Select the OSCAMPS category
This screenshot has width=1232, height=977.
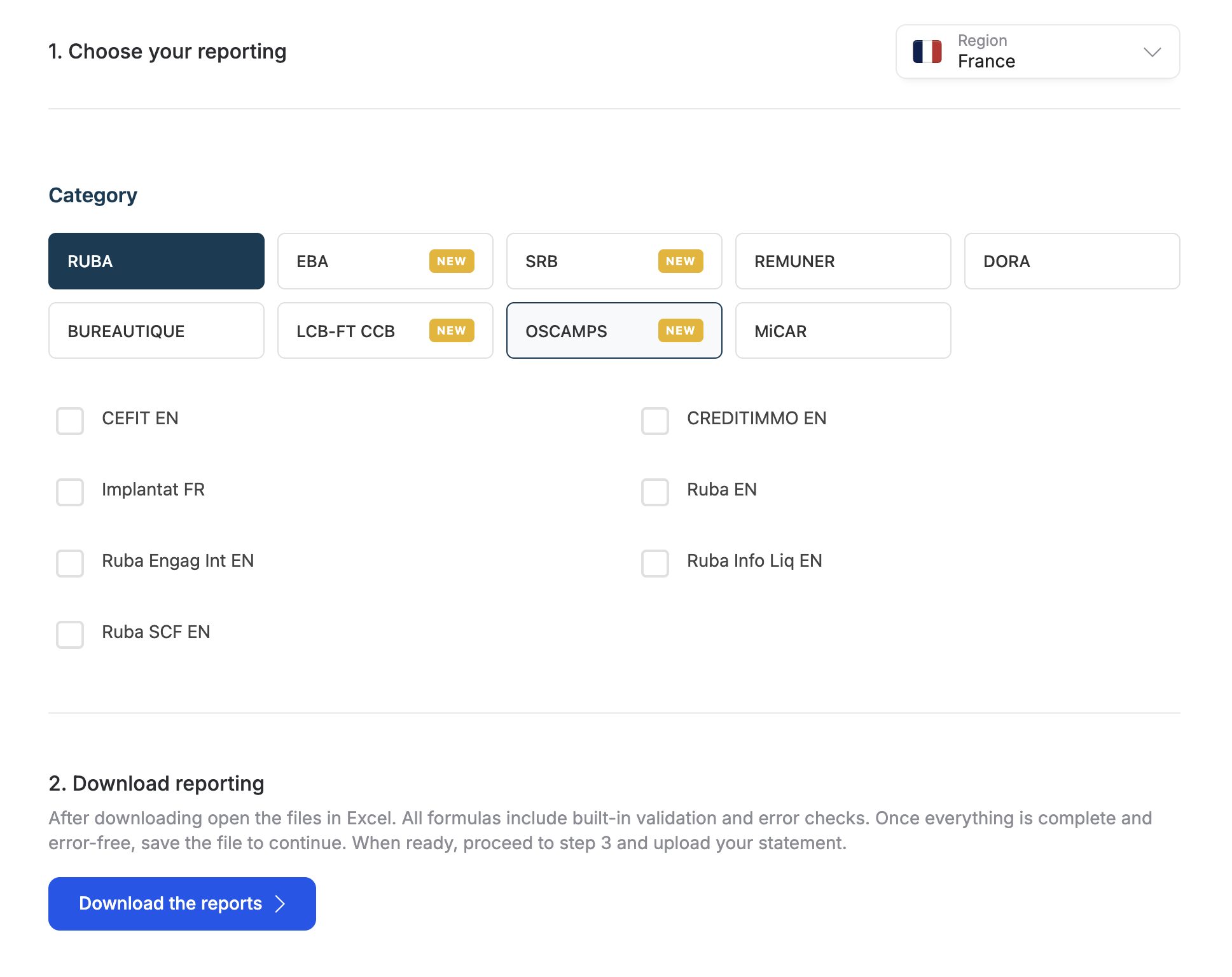[x=614, y=331]
